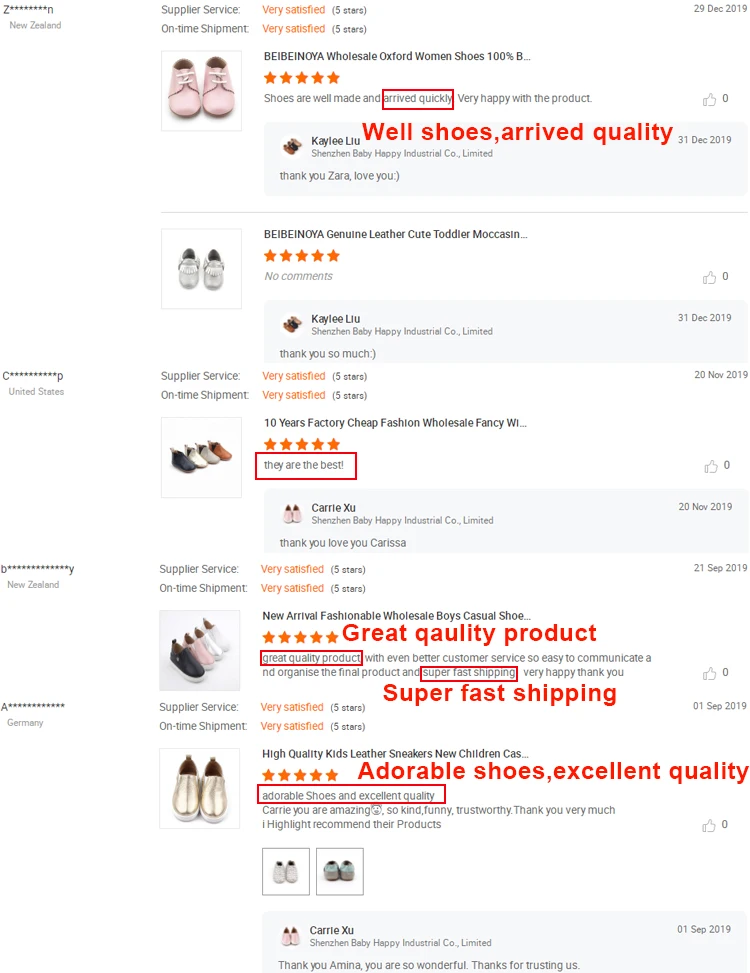Open "New Arrival Fashionable Wholesale Boys Casual Shoe" link

point(396,616)
